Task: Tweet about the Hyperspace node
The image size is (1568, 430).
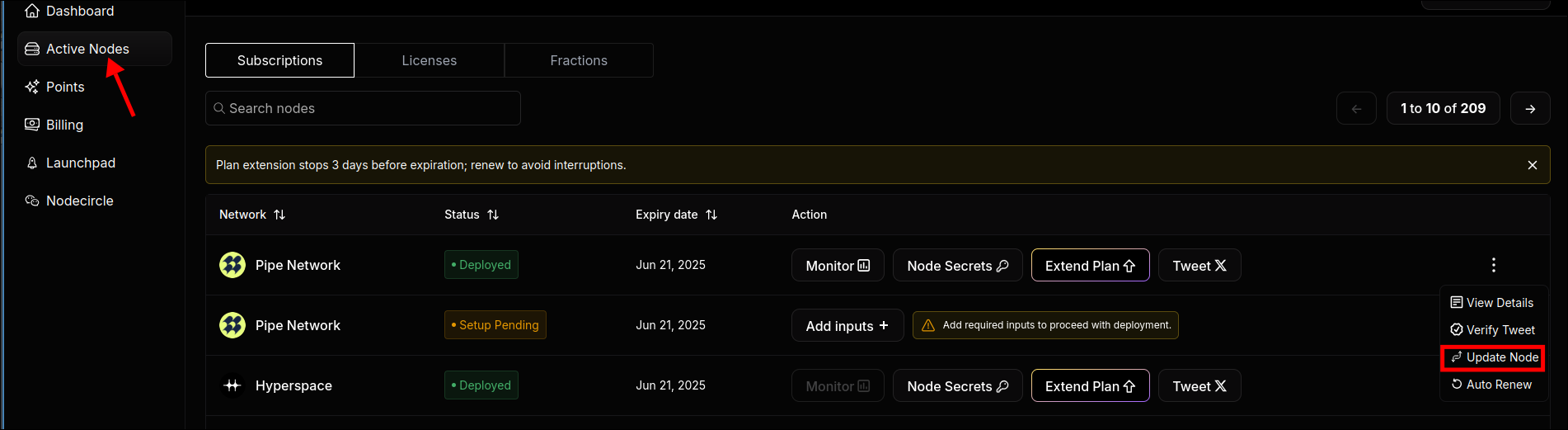Action: click(x=1199, y=385)
